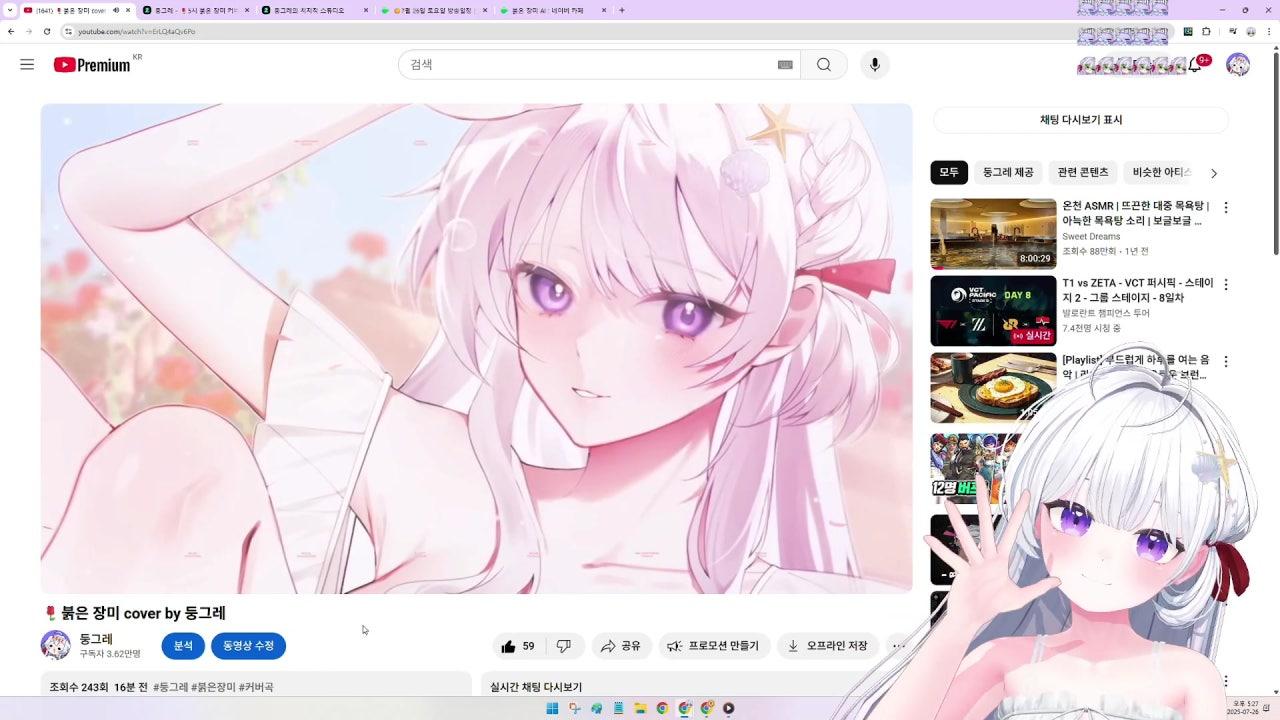
Task: Go to YouTube Premium home logo
Action: (92, 65)
